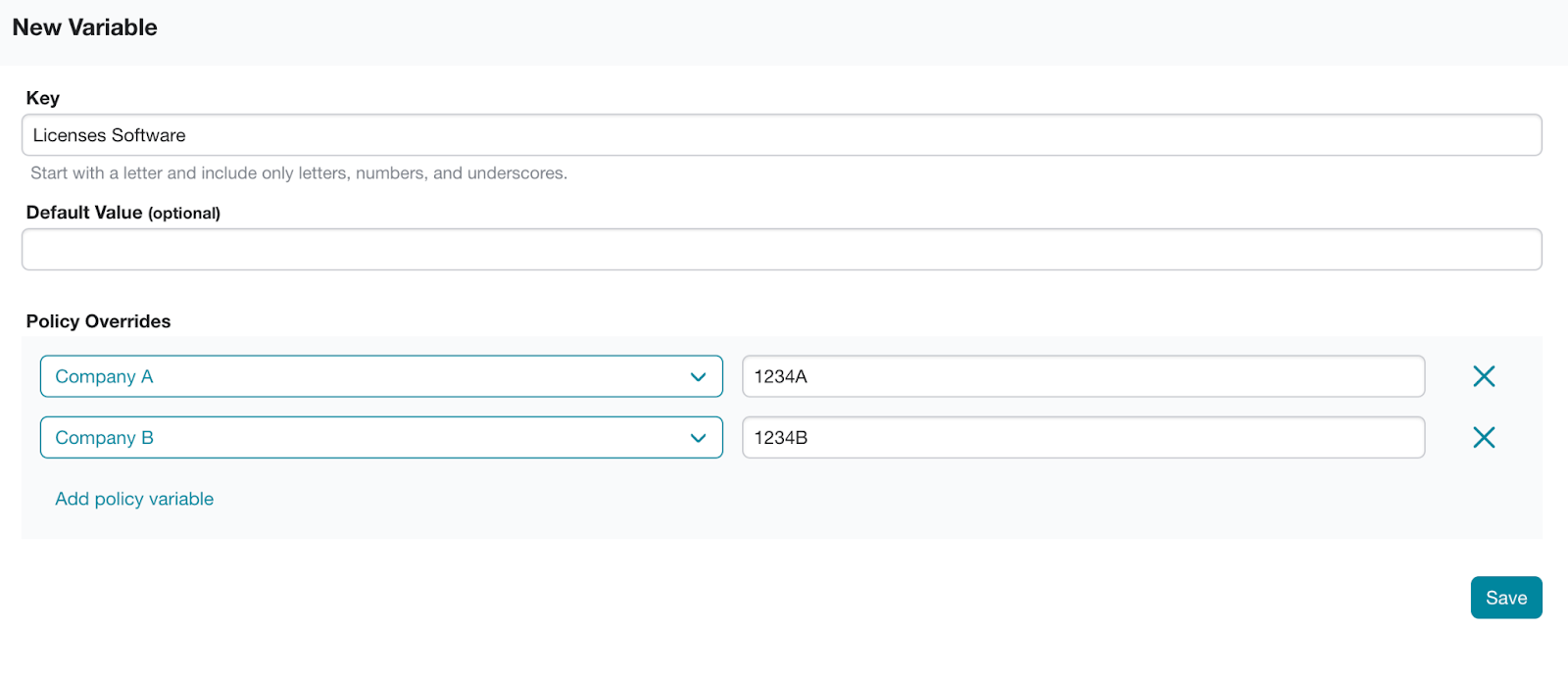
Task: Open the Company A policy selector
Action: [380, 376]
